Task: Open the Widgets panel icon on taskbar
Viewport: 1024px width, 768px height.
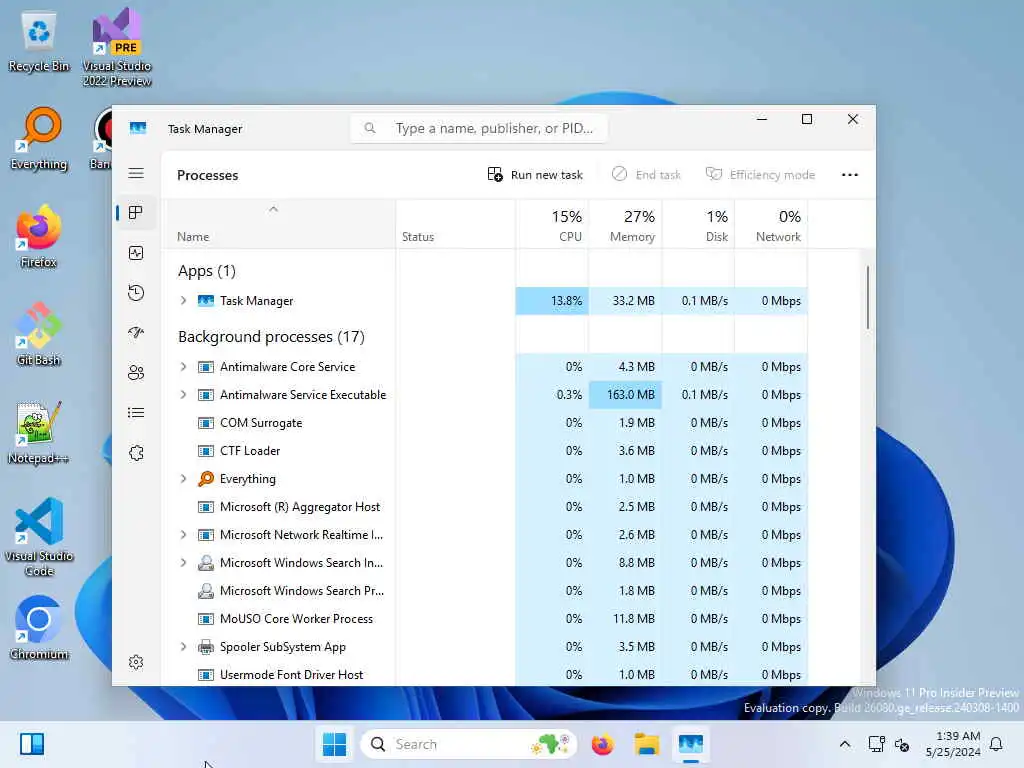Action: 31,744
